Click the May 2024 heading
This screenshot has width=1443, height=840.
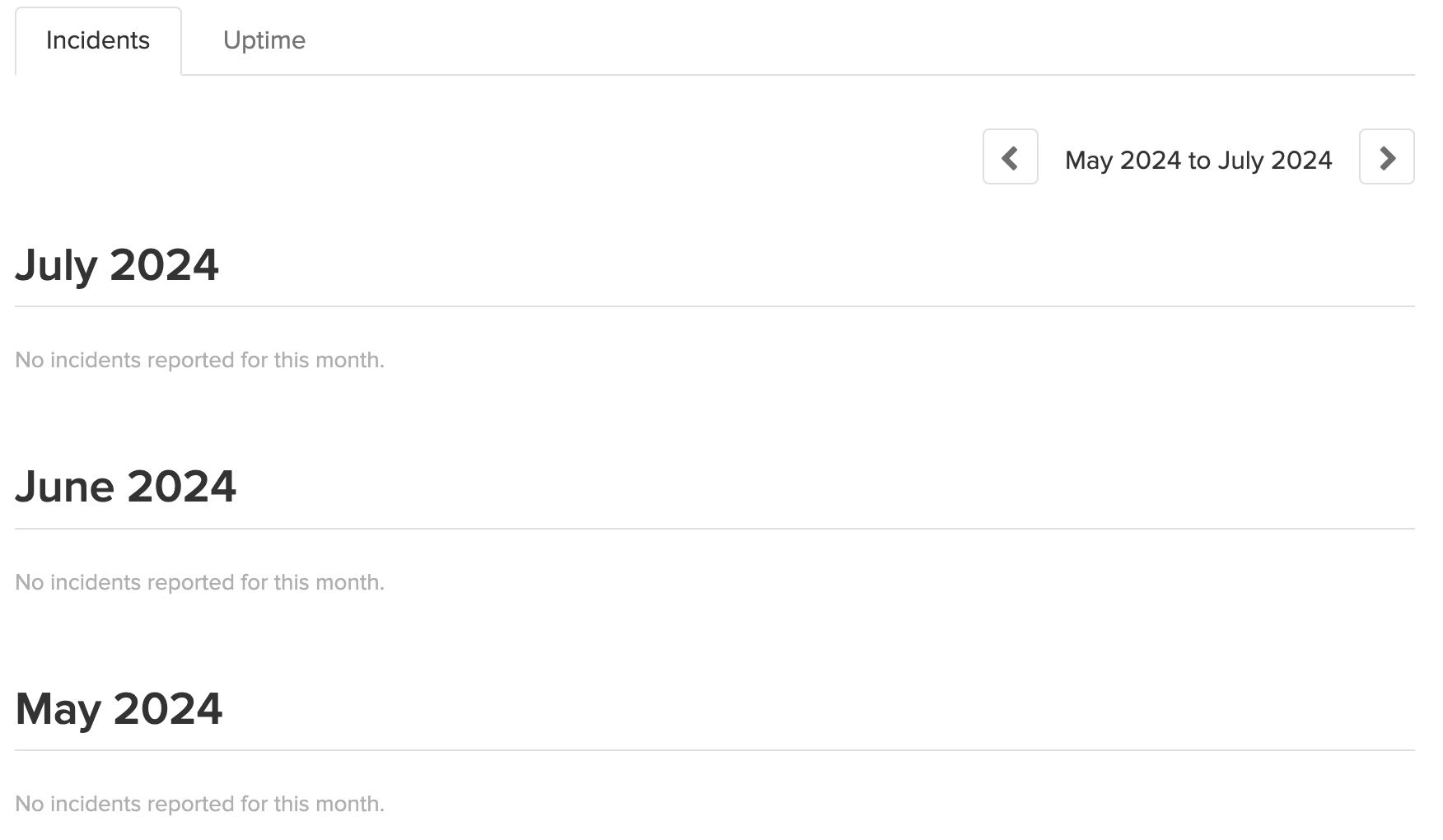tap(119, 709)
